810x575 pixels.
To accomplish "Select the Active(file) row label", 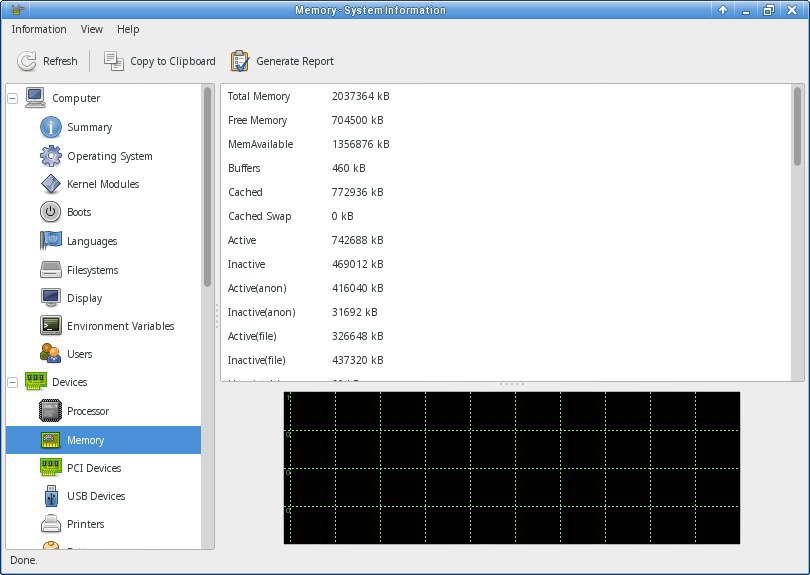I will 252,336.
